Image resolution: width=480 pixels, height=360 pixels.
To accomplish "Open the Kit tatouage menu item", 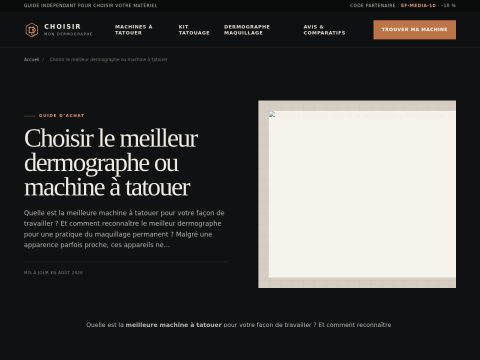I will coord(194,30).
